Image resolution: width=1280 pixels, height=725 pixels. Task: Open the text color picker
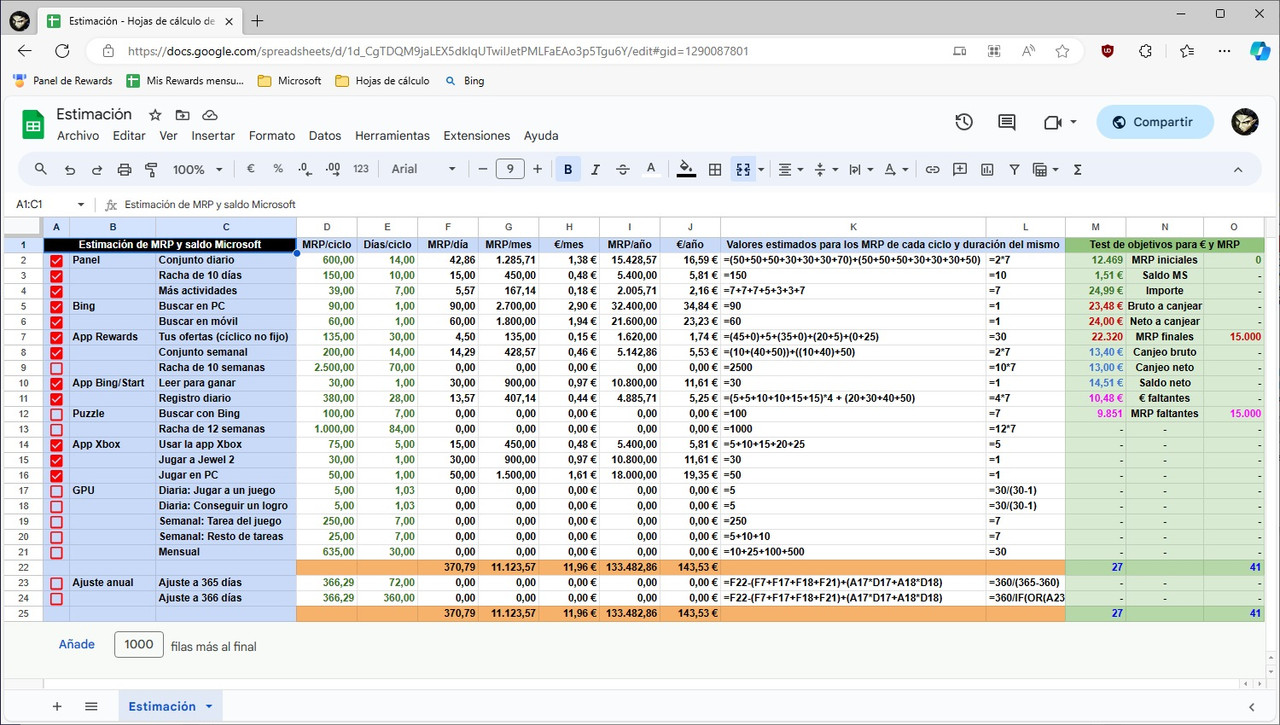click(651, 169)
